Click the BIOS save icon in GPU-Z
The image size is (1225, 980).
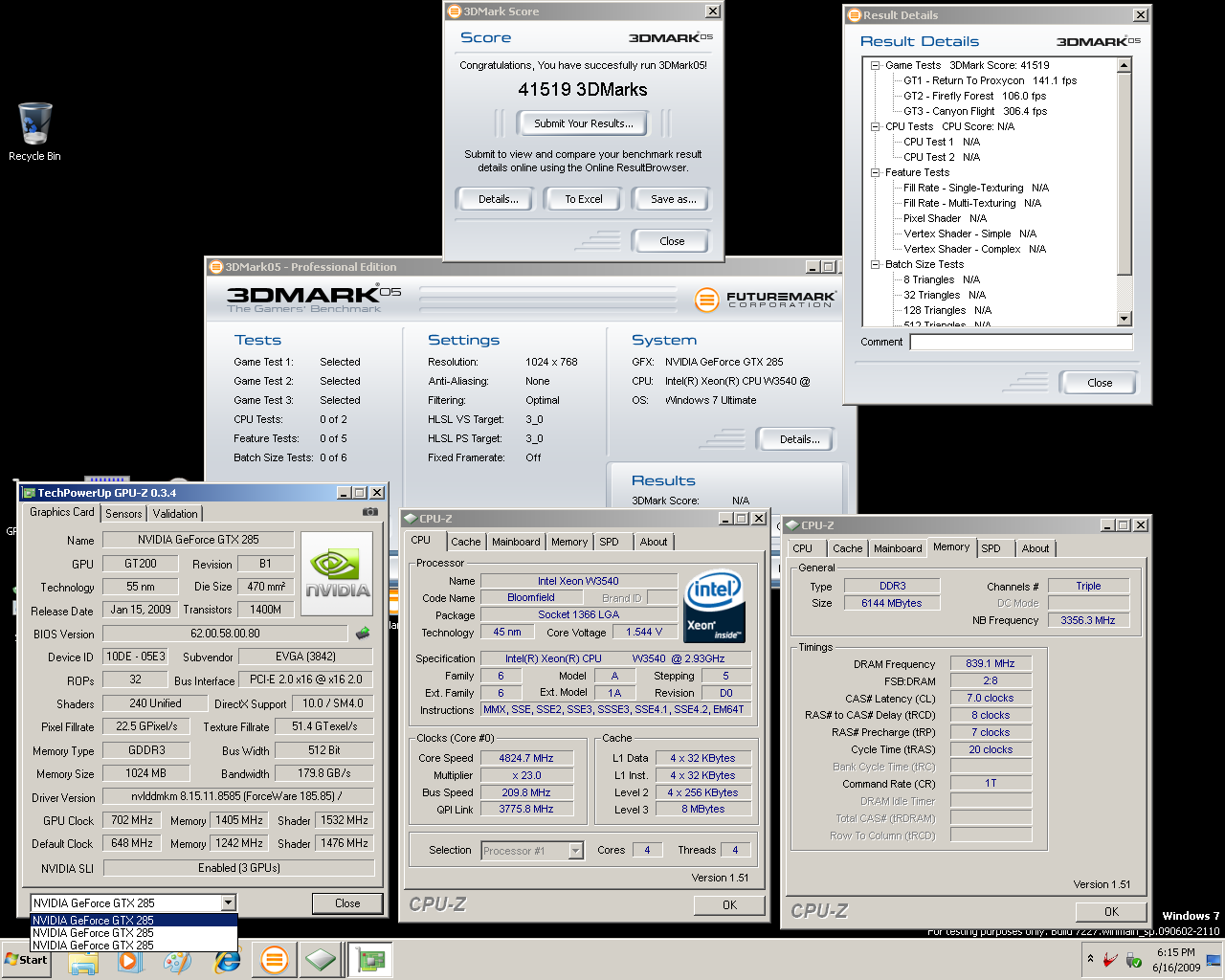click(363, 633)
